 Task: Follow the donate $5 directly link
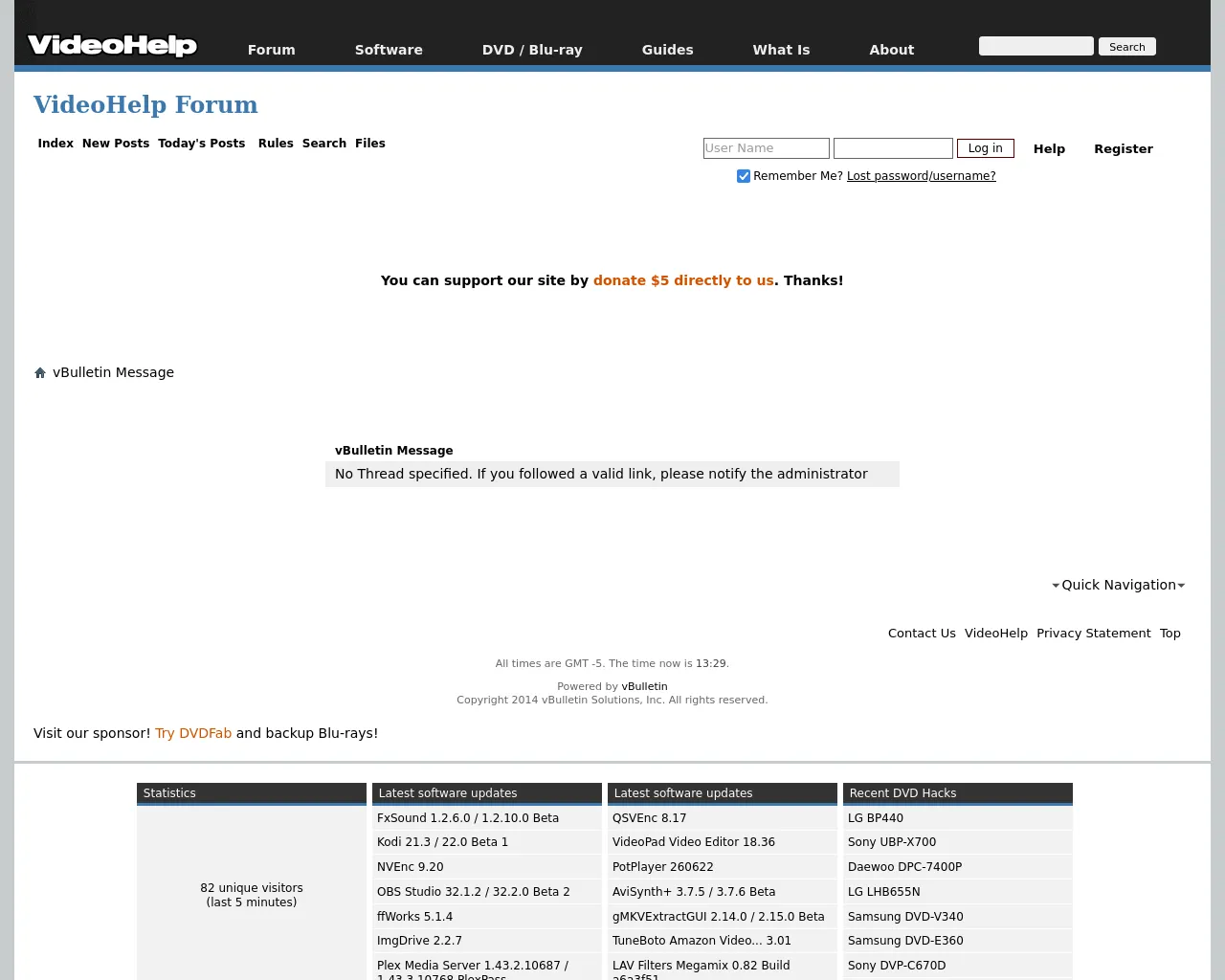683,280
